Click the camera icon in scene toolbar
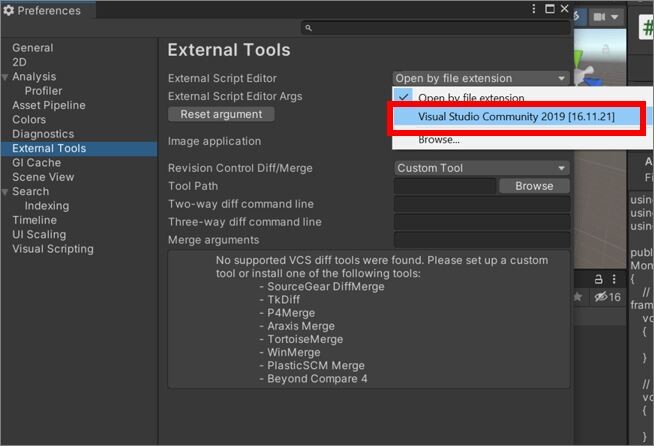Image resolution: width=654 pixels, height=446 pixels. tap(599, 17)
